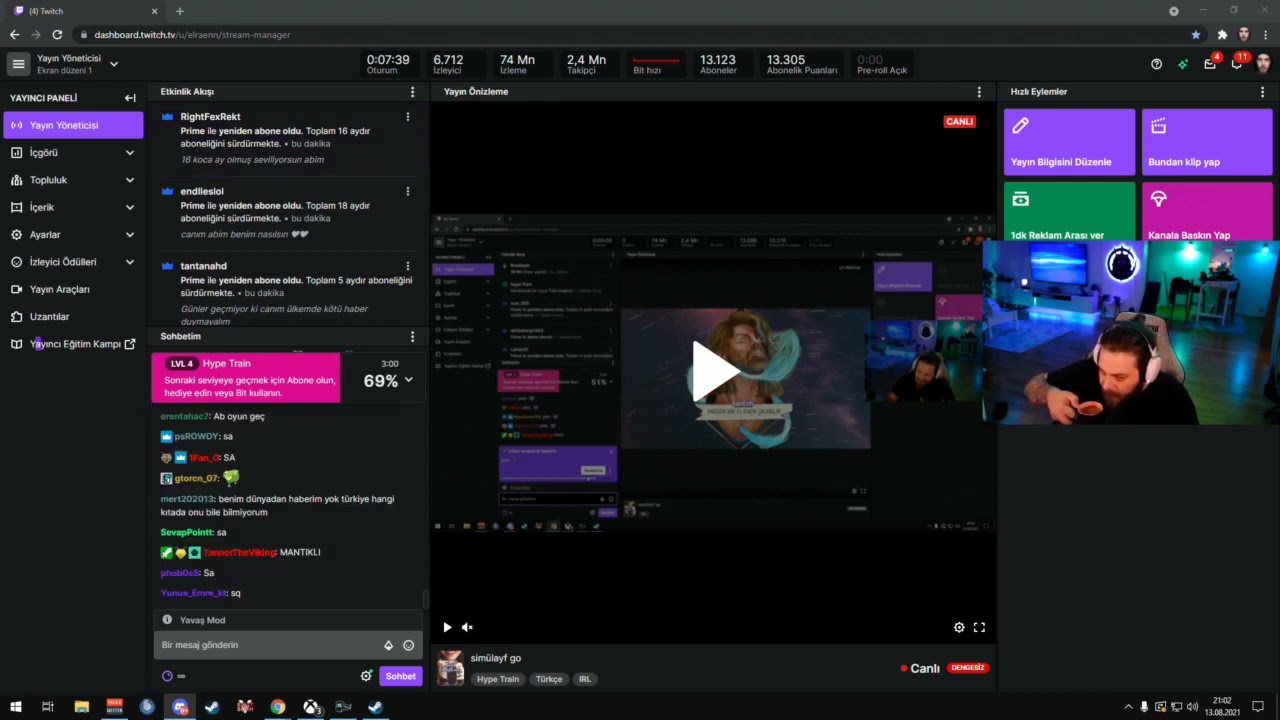Screen dimensions: 1280x720
Task: Expand the Yayın Yöneticisi layout dropdown arrow
Action: coord(114,64)
